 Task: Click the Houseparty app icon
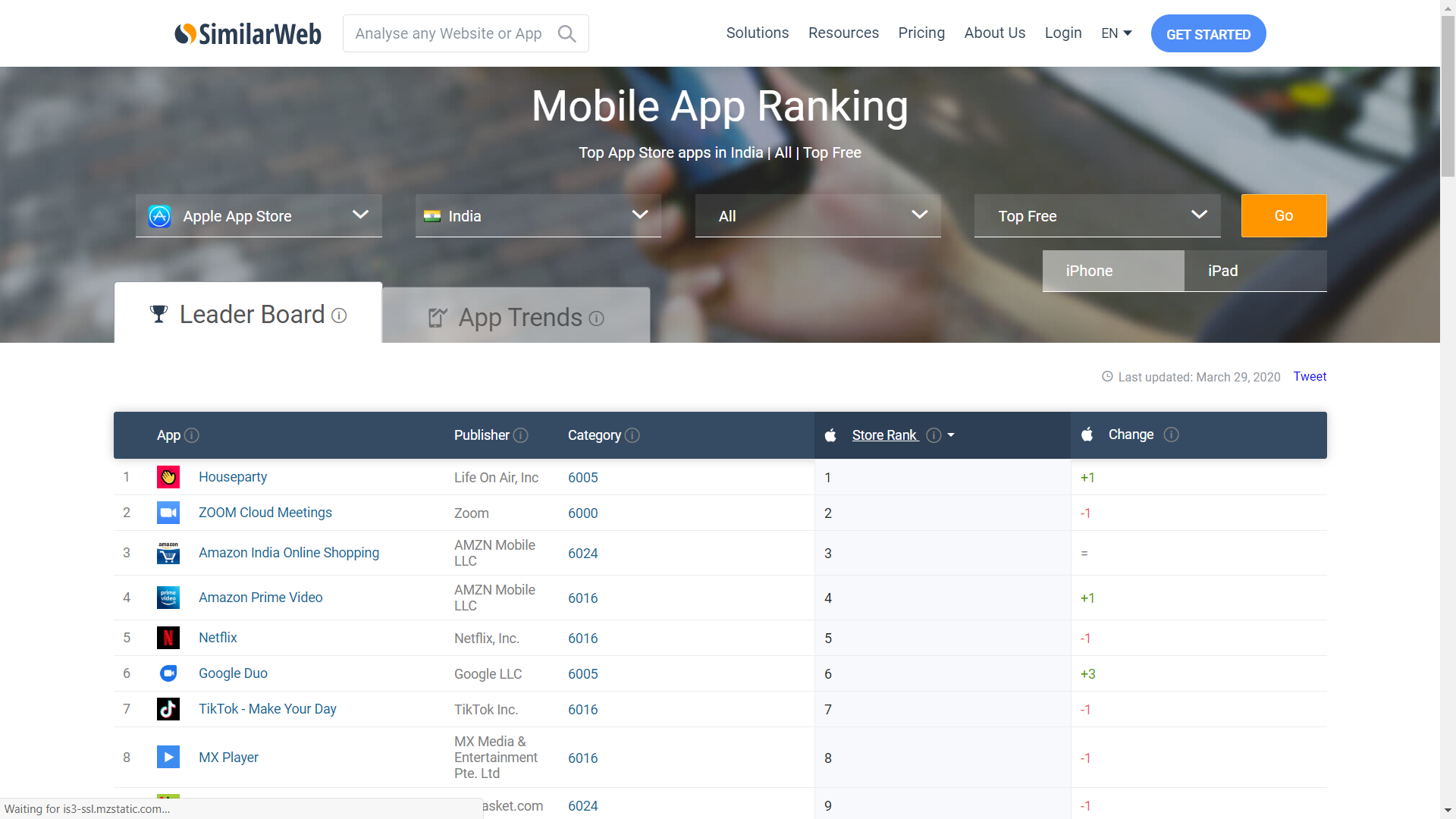[x=168, y=477]
